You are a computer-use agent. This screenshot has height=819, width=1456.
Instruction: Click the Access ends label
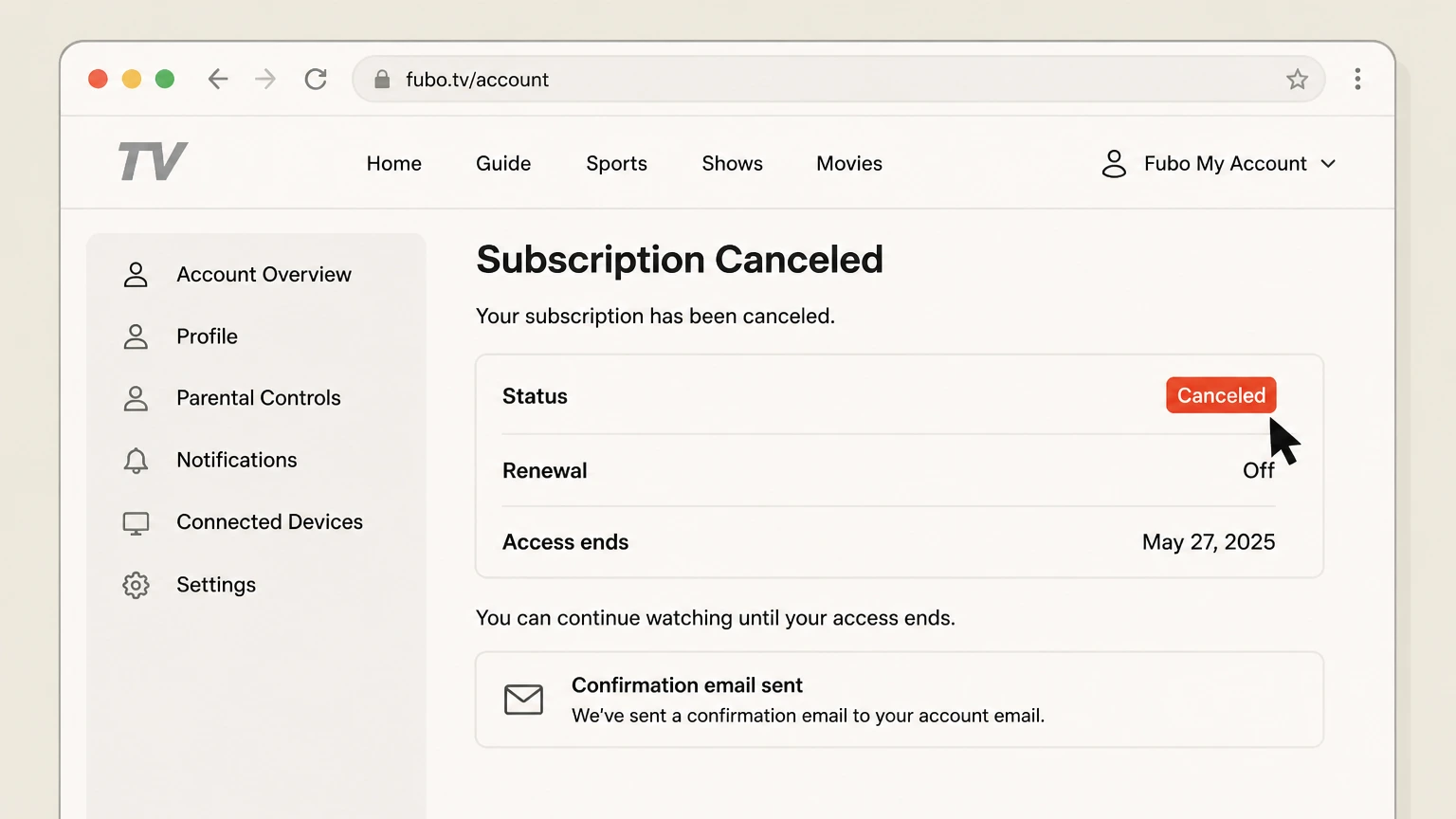coord(565,542)
